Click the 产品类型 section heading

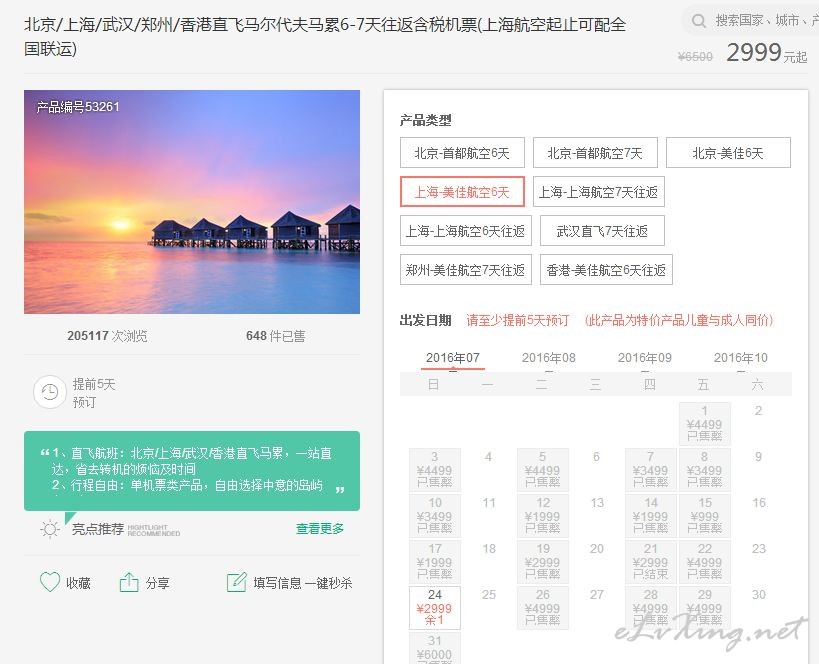[x=425, y=121]
